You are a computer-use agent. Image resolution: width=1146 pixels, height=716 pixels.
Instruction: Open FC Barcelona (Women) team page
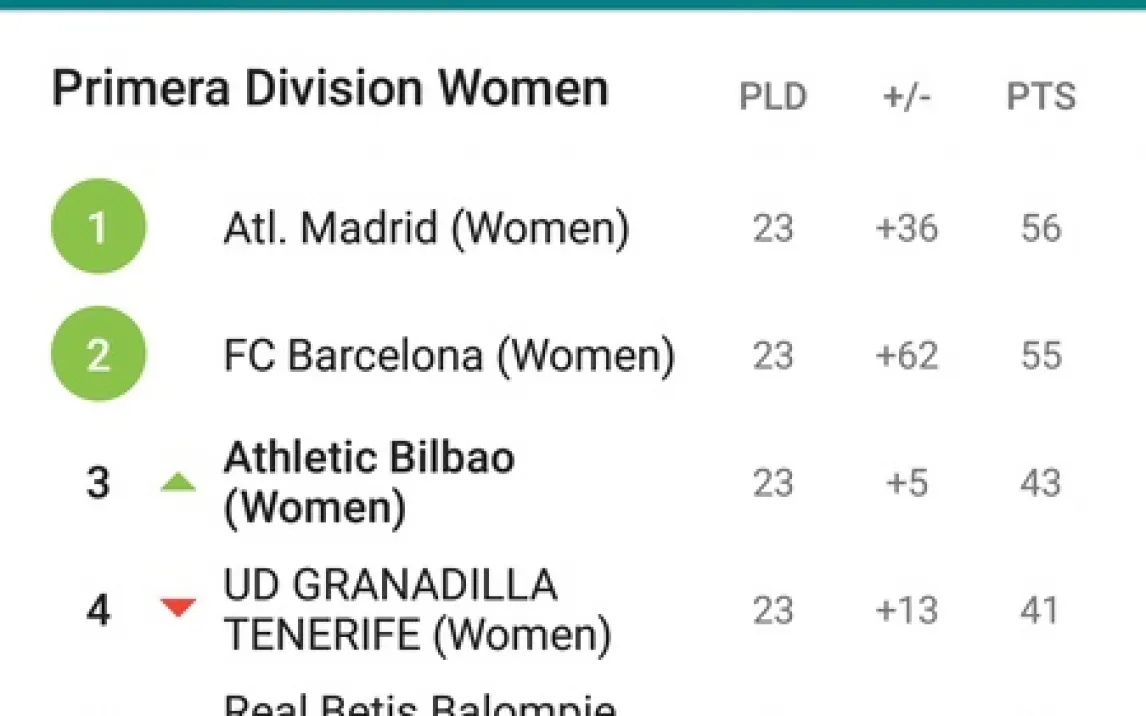coord(449,356)
